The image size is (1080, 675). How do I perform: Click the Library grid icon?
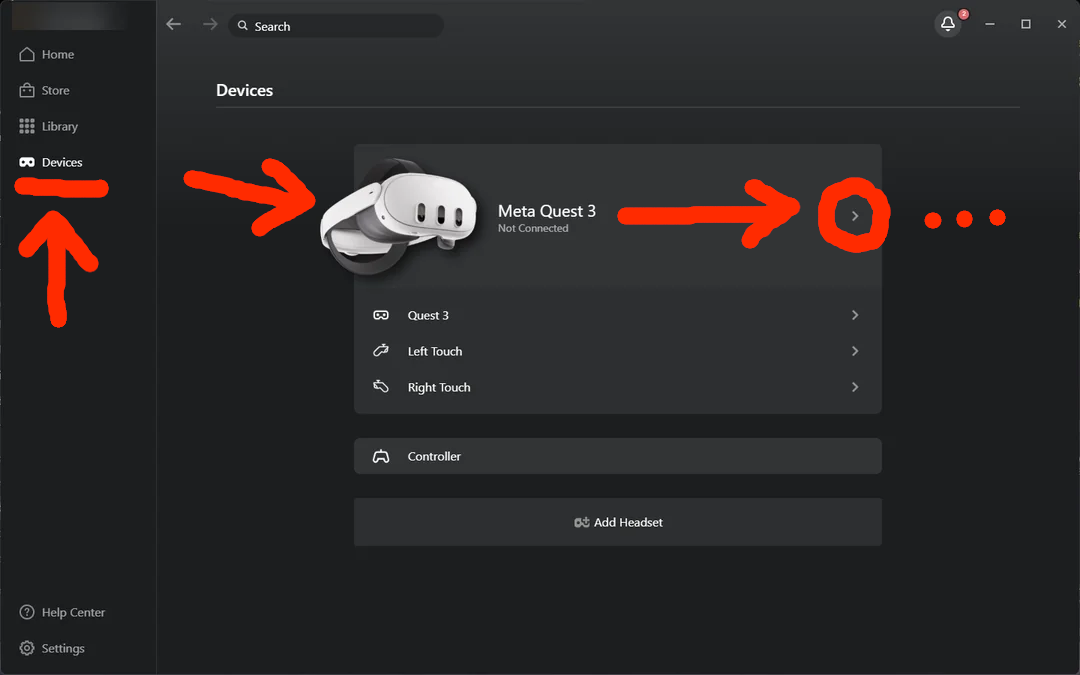[27, 126]
